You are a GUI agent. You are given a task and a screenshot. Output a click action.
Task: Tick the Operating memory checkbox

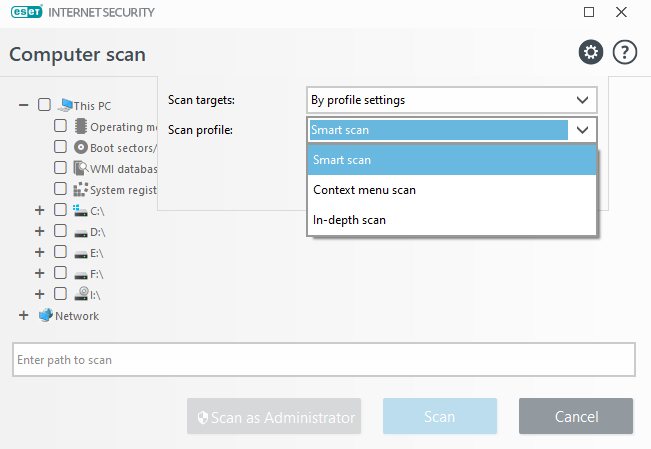60,125
